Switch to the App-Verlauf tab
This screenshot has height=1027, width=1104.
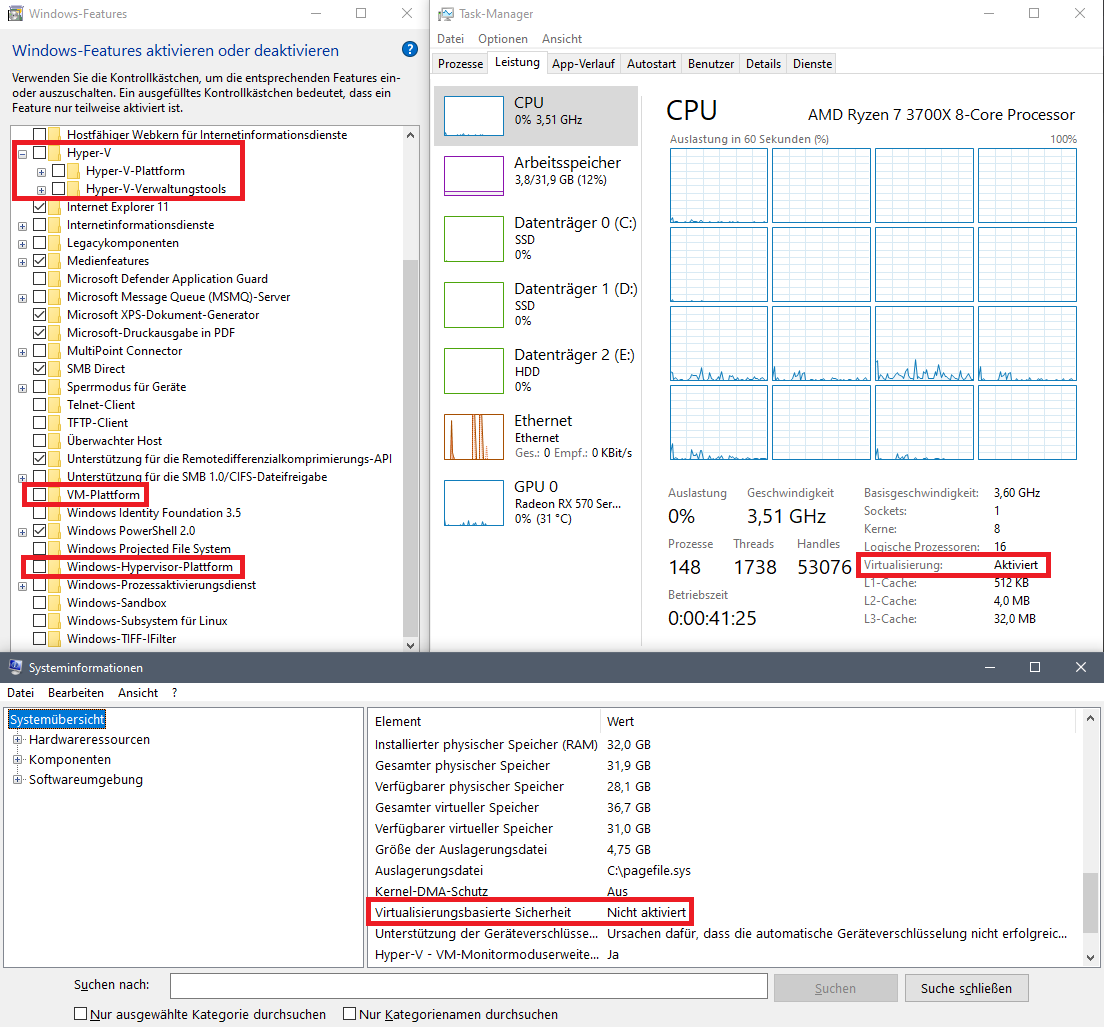(583, 64)
